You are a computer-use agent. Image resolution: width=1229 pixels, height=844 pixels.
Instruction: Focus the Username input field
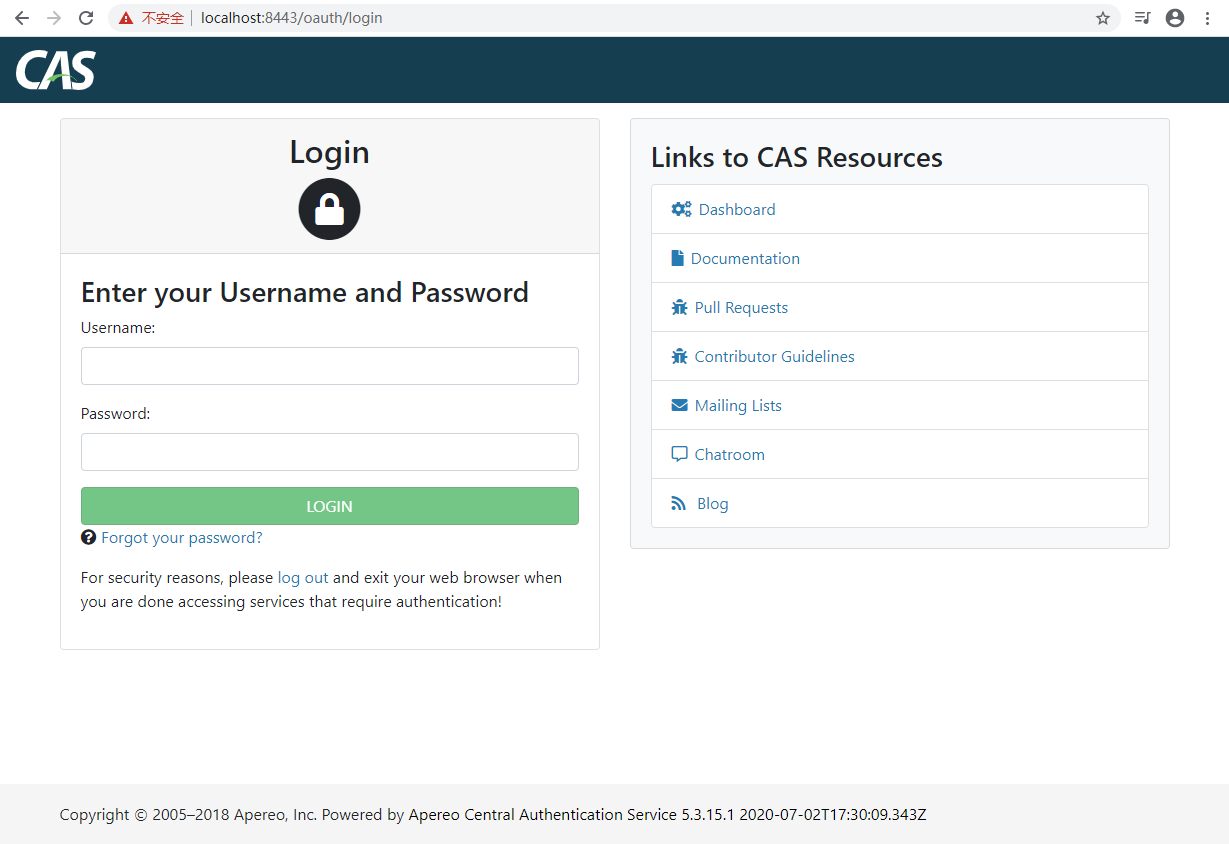click(x=330, y=366)
